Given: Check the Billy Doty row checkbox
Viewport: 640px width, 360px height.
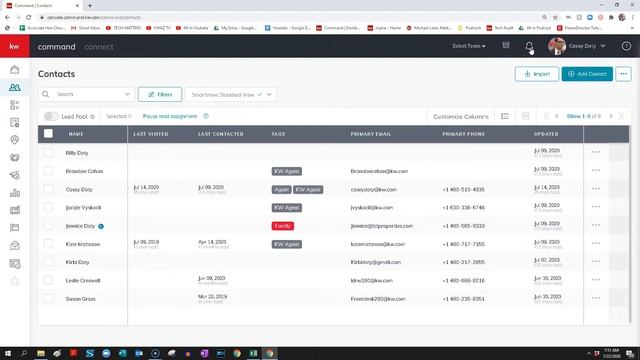Looking at the screenshot, I should coord(48,152).
